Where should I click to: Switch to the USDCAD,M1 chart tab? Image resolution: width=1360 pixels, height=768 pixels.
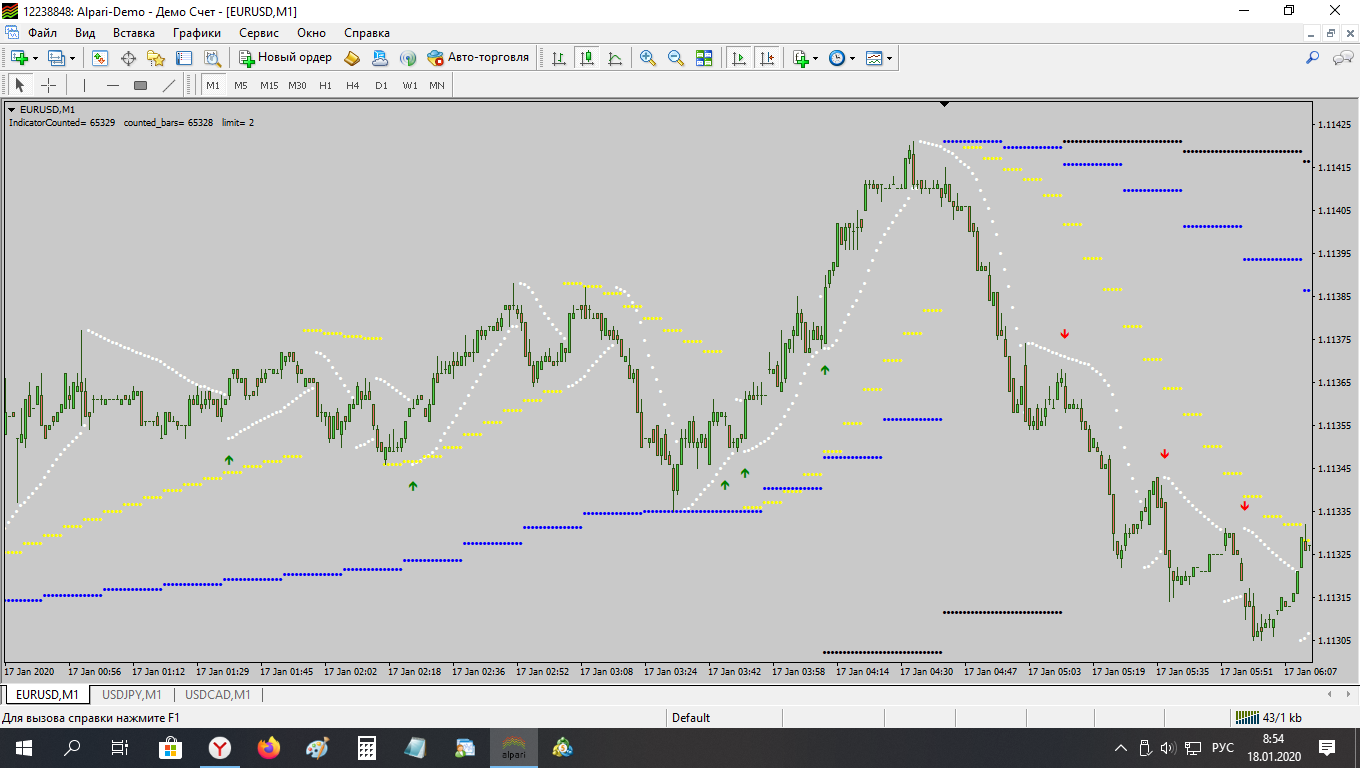coord(217,694)
